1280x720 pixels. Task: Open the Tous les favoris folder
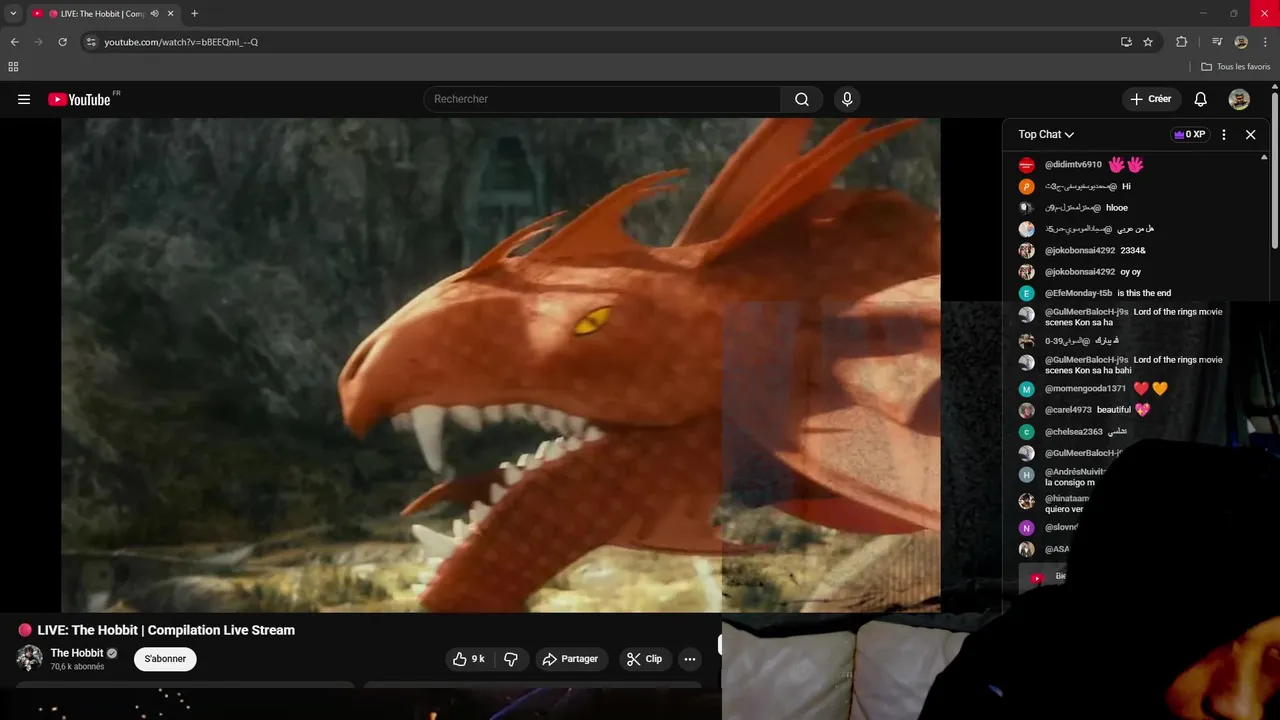click(x=1235, y=67)
